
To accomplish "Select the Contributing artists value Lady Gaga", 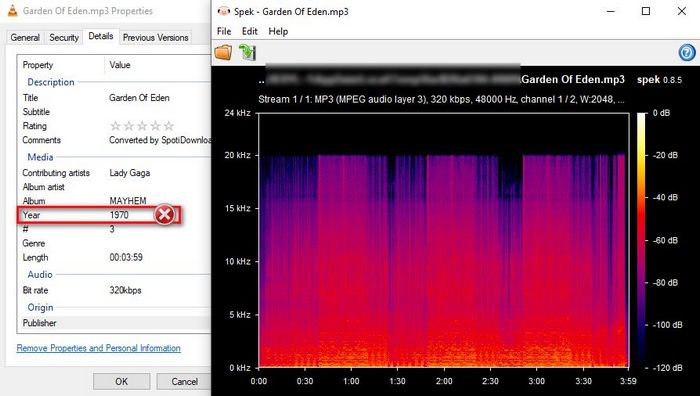I will [x=129, y=173].
